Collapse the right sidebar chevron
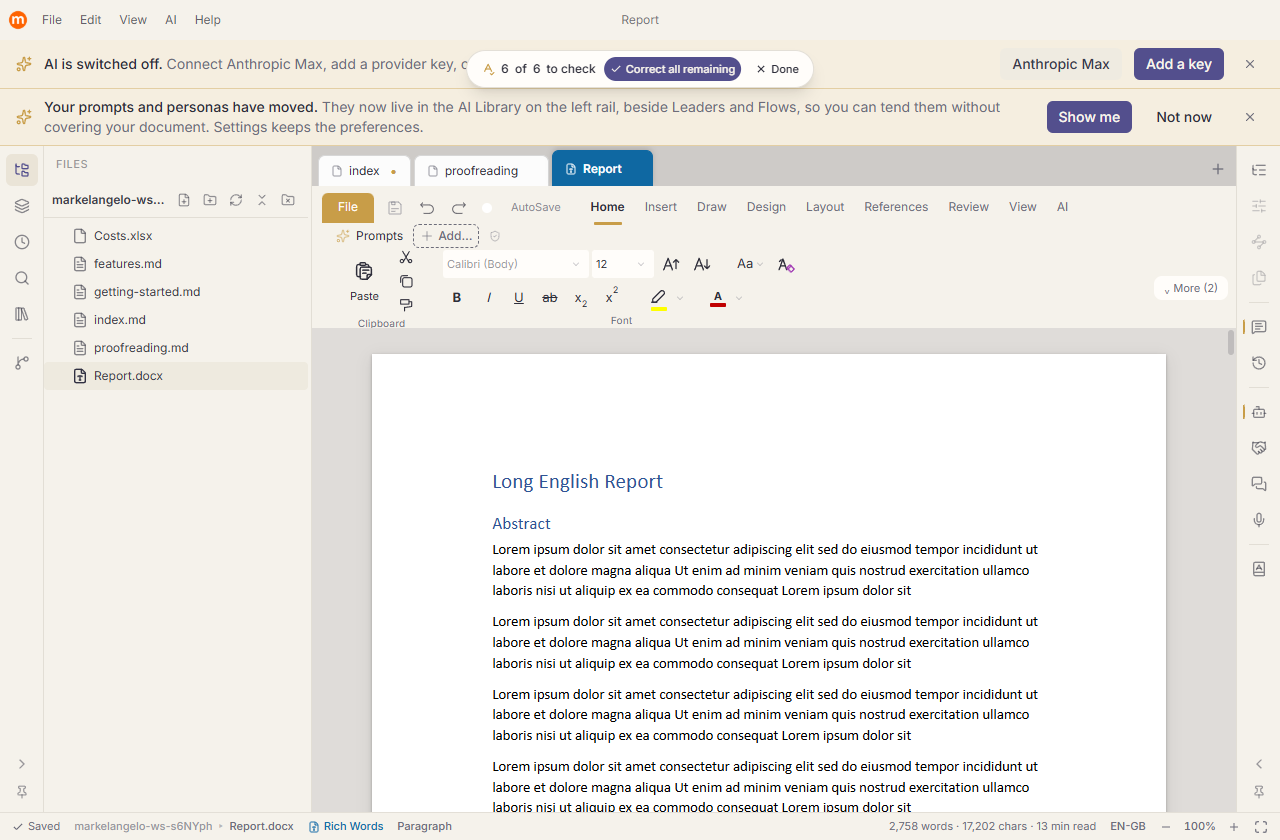The height and width of the screenshot is (840, 1280). point(1259,764)
